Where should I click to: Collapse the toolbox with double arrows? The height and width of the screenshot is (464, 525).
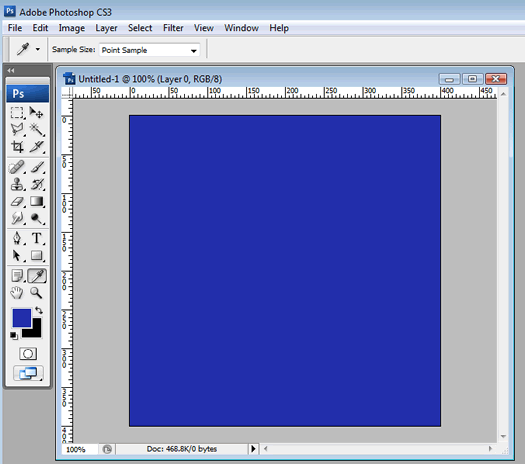pos(11,70)
